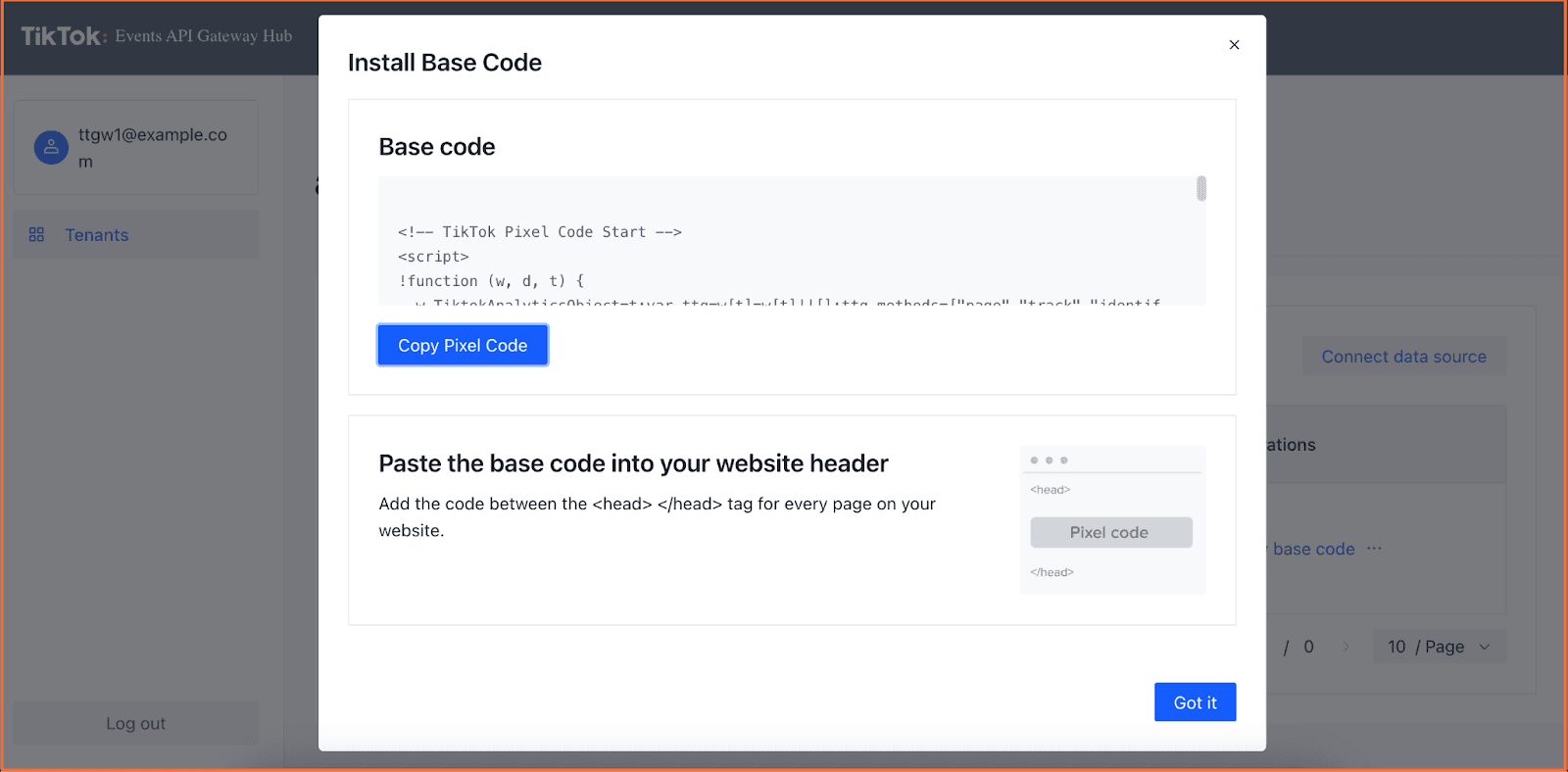Dismiss dialog with Got it button
This screenshot has height=772, width=1568.
[1195, 702]
